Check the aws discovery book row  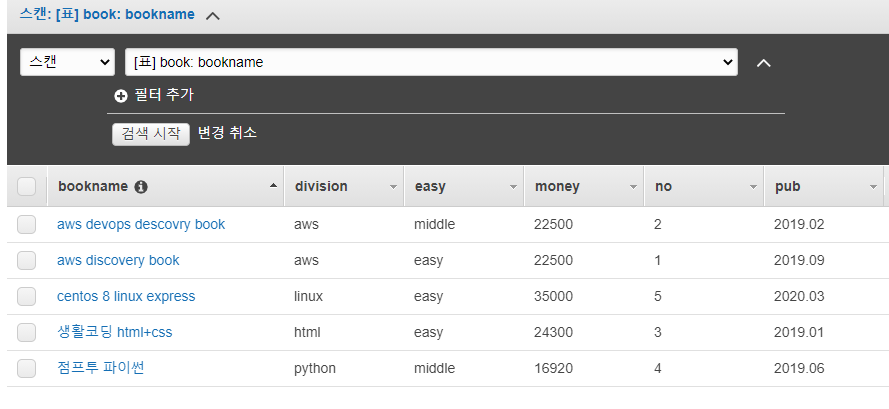click(27, 260)
